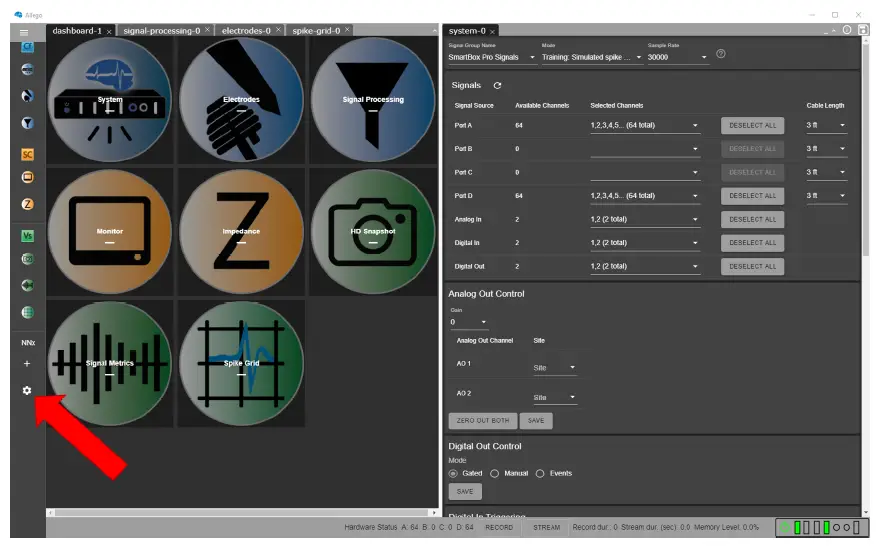This screenshot has width=884, height=548.
Task: Switch to the signal-processing-0 tab
Action: click(x=162, y=31)
